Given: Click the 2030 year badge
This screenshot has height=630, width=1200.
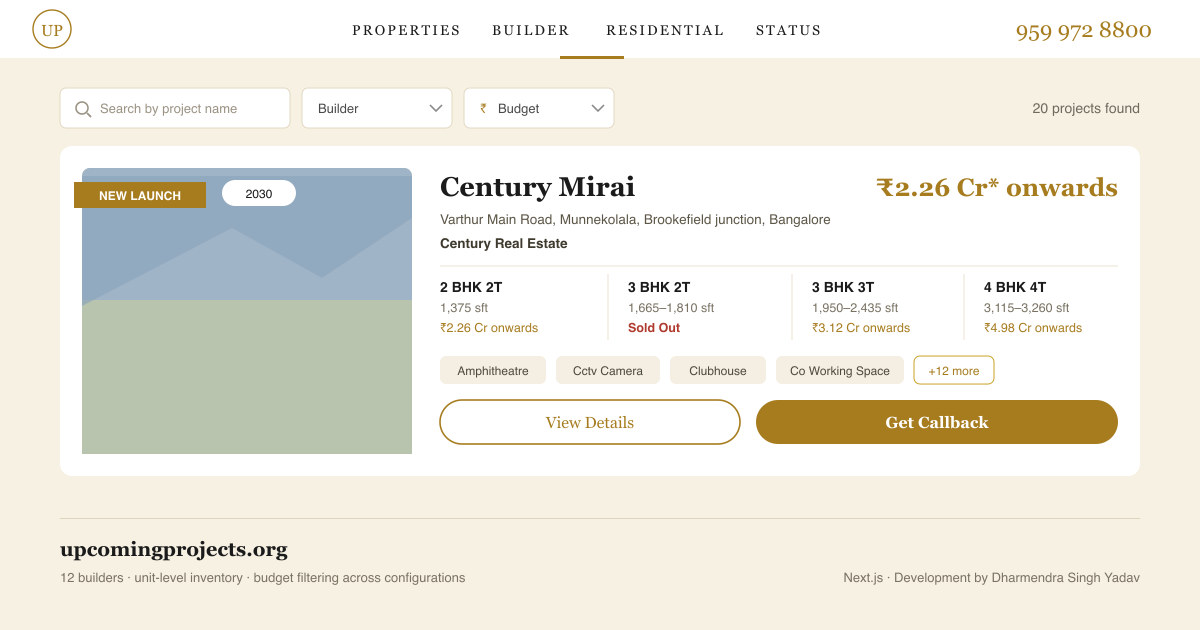Looking at the screenshot, I should click(259, 193).
